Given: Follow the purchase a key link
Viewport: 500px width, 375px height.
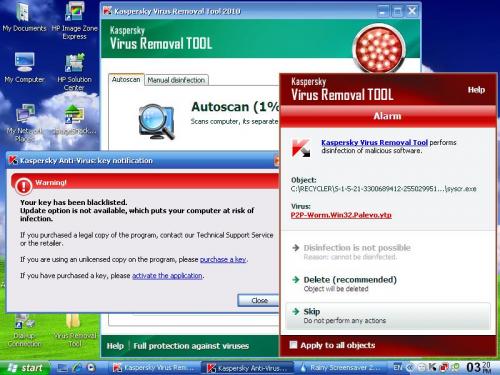Looking at the screenshot, I should tap(223, 259).
